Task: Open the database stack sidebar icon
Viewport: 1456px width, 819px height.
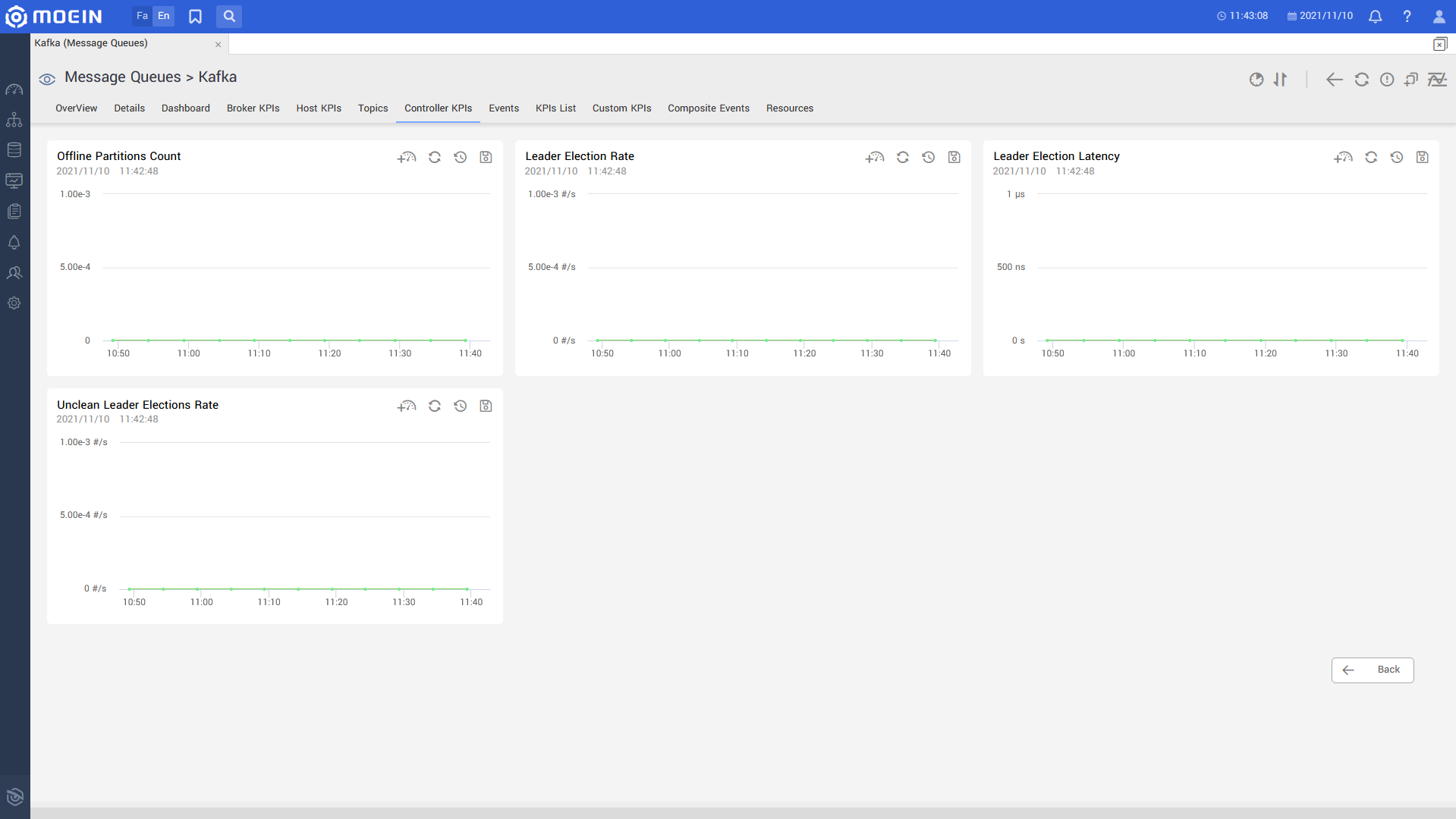Action: 14,150
